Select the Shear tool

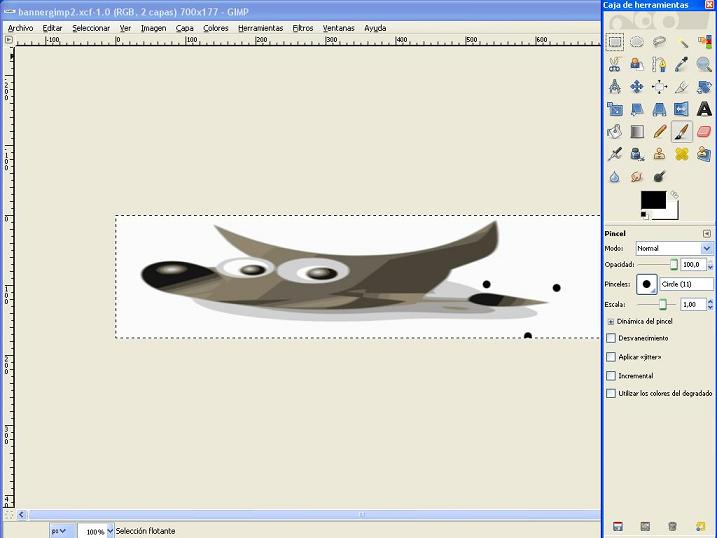(x=637, y=109)
